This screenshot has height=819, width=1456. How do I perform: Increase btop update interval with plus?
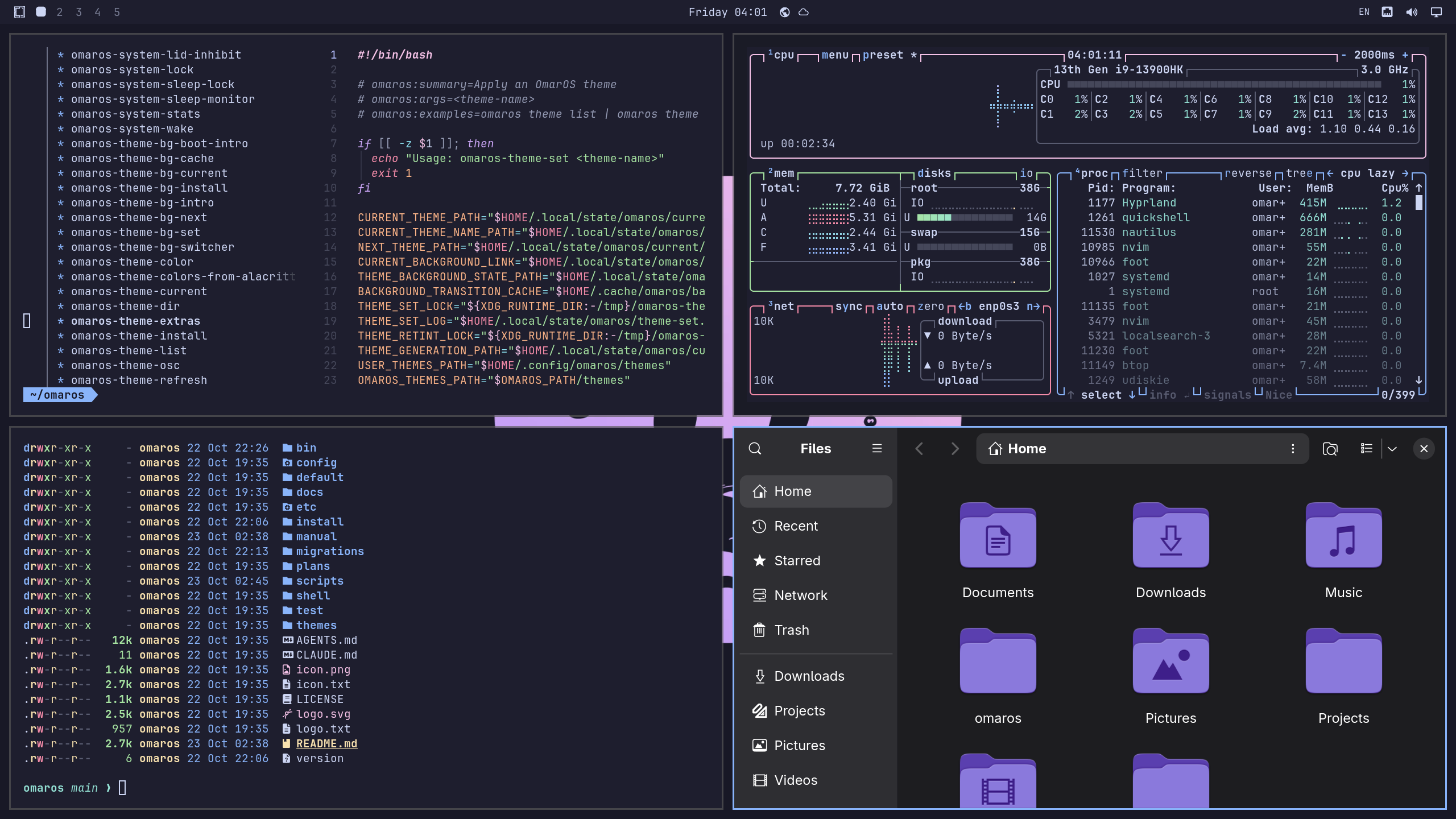(x=1405, y=55)
